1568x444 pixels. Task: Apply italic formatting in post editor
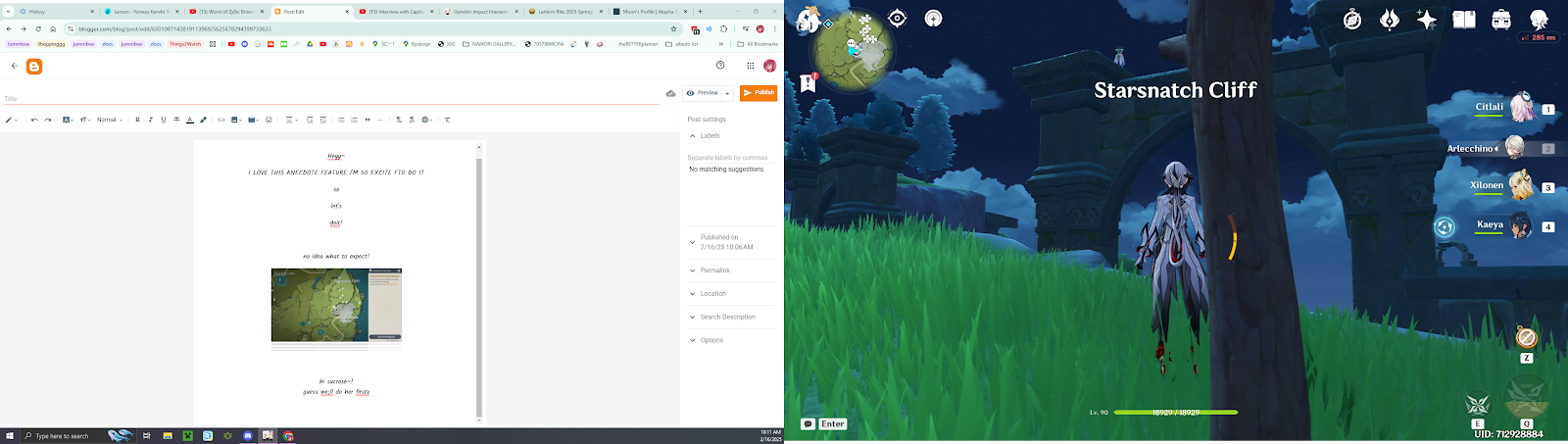[150, 120]
